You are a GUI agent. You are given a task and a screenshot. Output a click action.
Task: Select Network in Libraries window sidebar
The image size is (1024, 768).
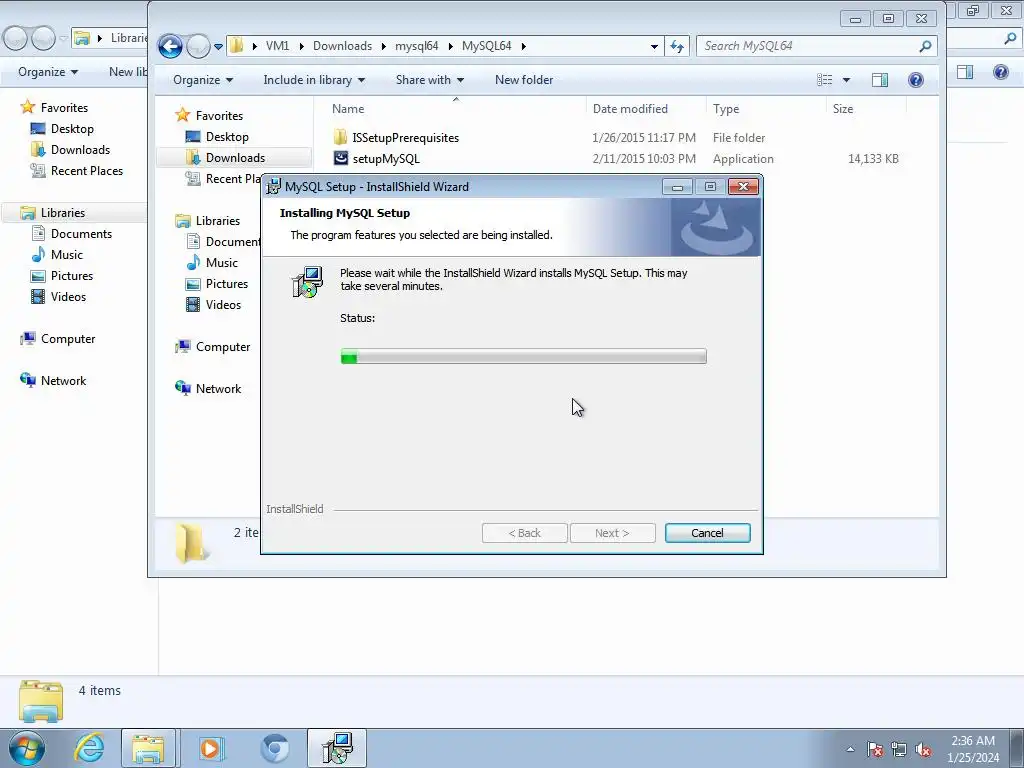pos(63,381)
